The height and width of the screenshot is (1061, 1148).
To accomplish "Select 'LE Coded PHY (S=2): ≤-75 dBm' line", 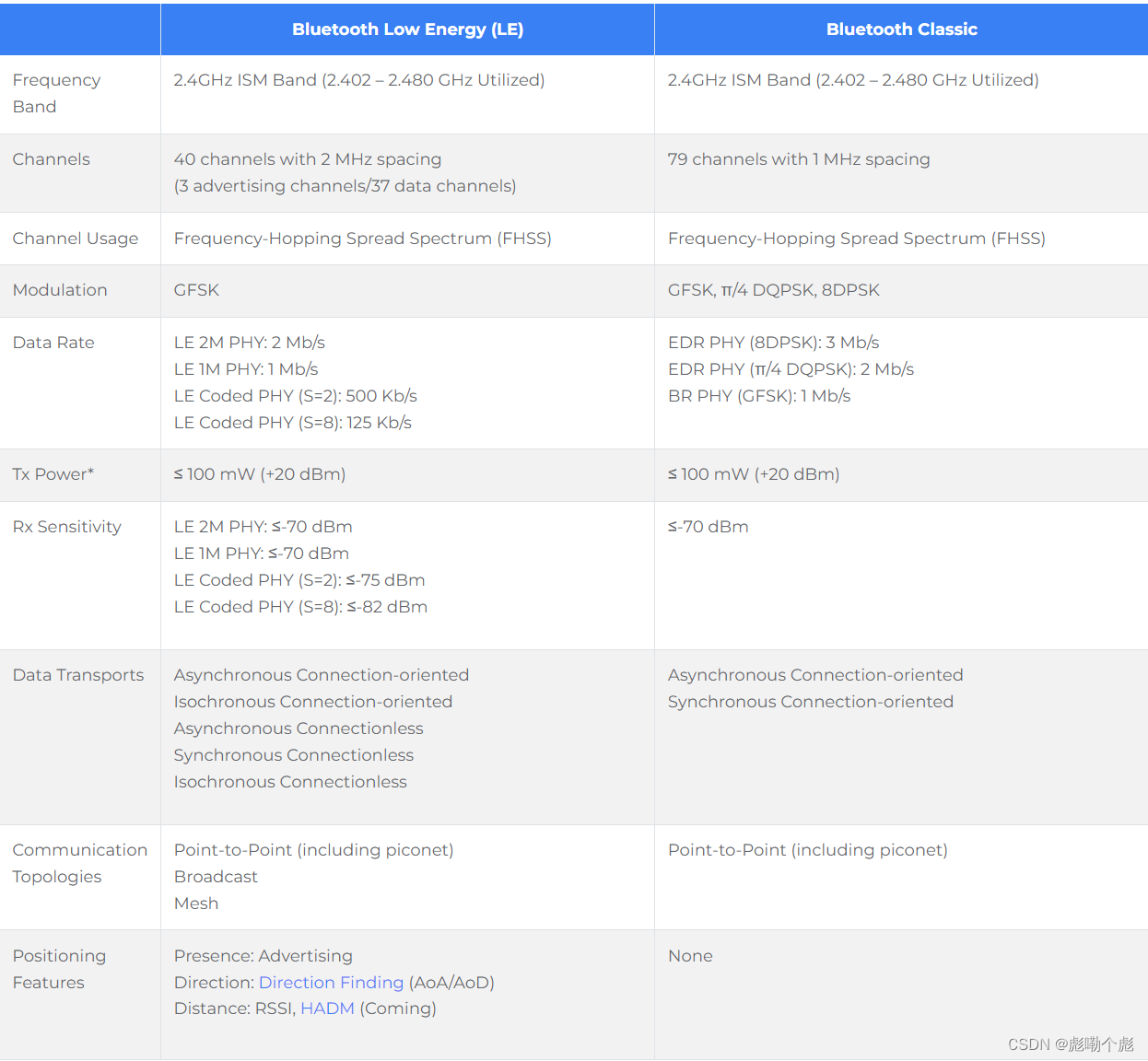I will coord(299,580).
